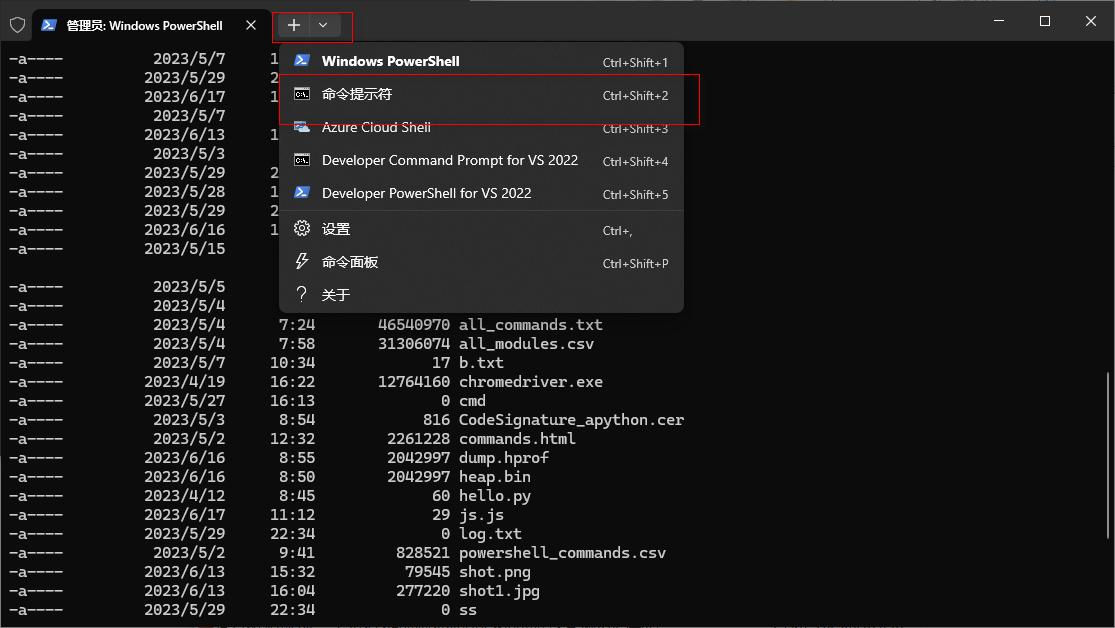The image size is (1115, 628).
Task: Click the all_commands.txt file name in terminal output
Action: [x=530, y=324]
